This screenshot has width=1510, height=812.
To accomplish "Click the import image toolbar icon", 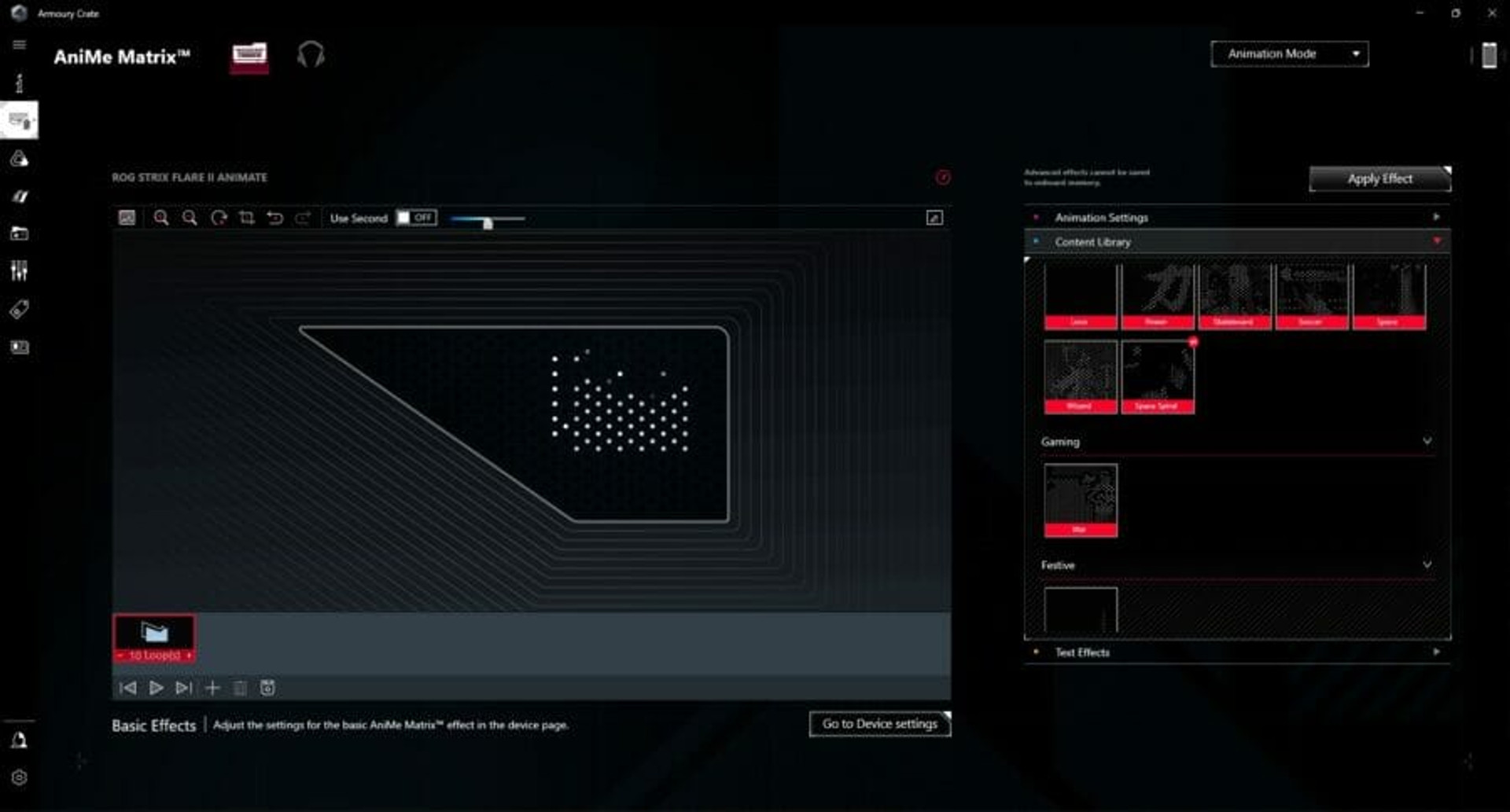I will 127,218.
